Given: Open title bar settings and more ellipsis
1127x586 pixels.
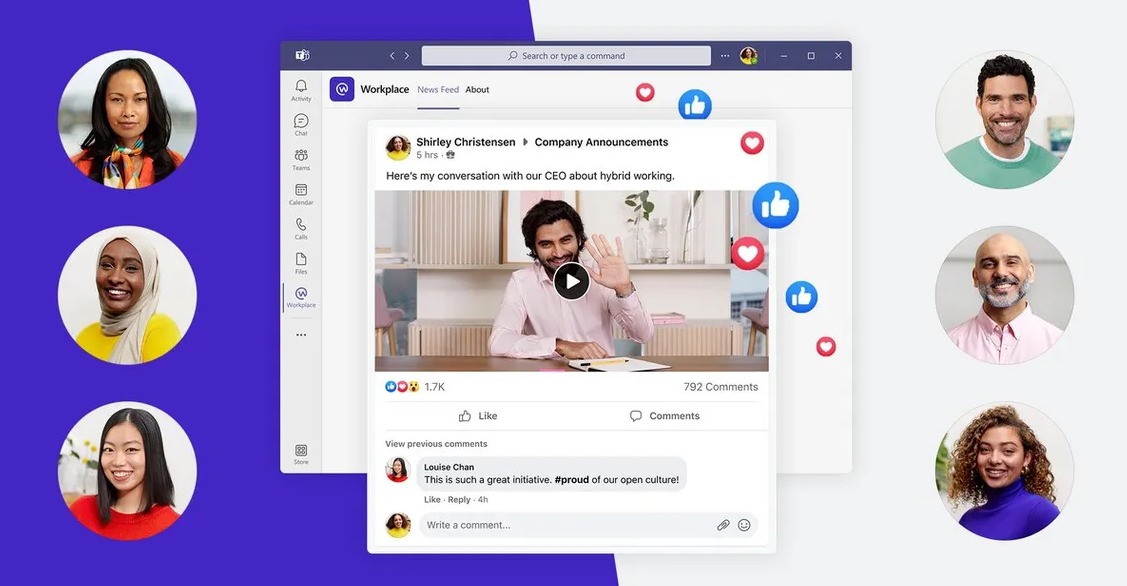Looking at the screenshot, I should point(725,56).
